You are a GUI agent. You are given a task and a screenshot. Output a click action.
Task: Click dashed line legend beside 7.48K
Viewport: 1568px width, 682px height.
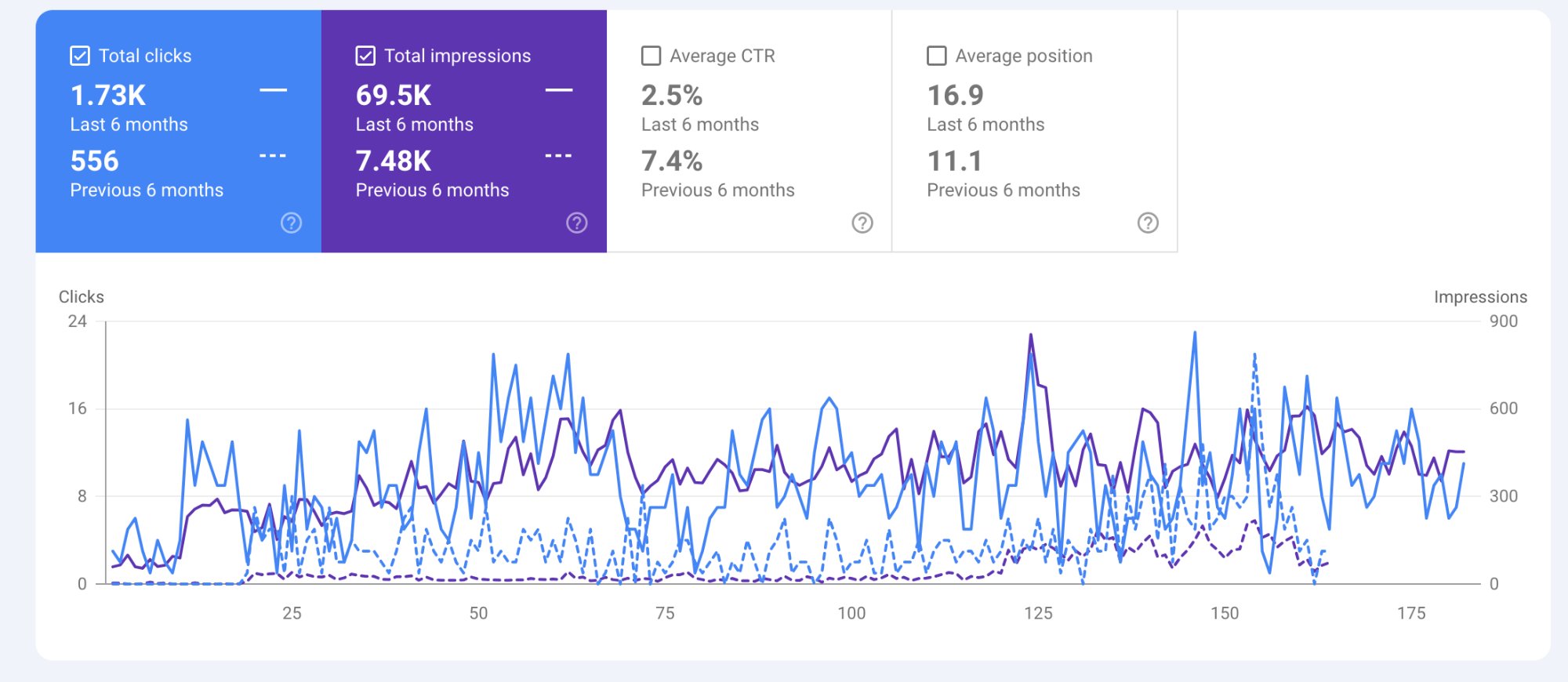[558, 157]
